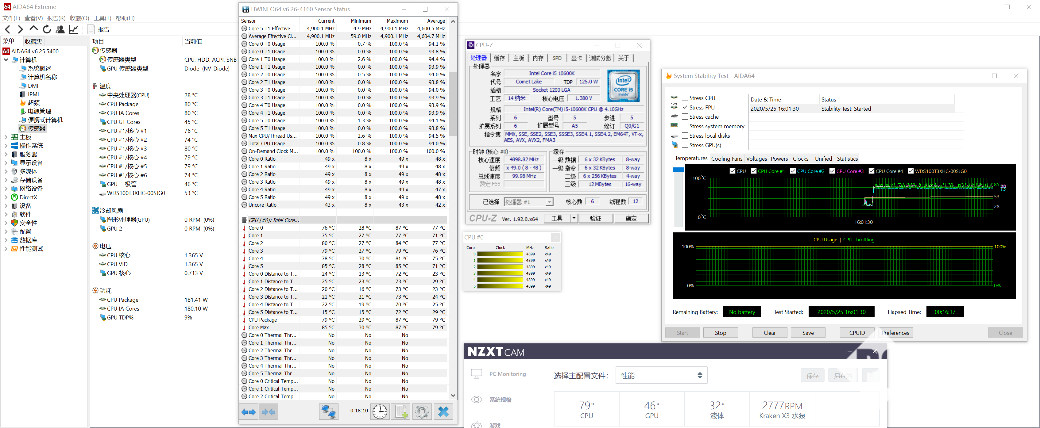The width and height of the screenshot is (1040, 428).
Task: Open NZXT CAM profile selection dropdown
Action: pos(661,376)
